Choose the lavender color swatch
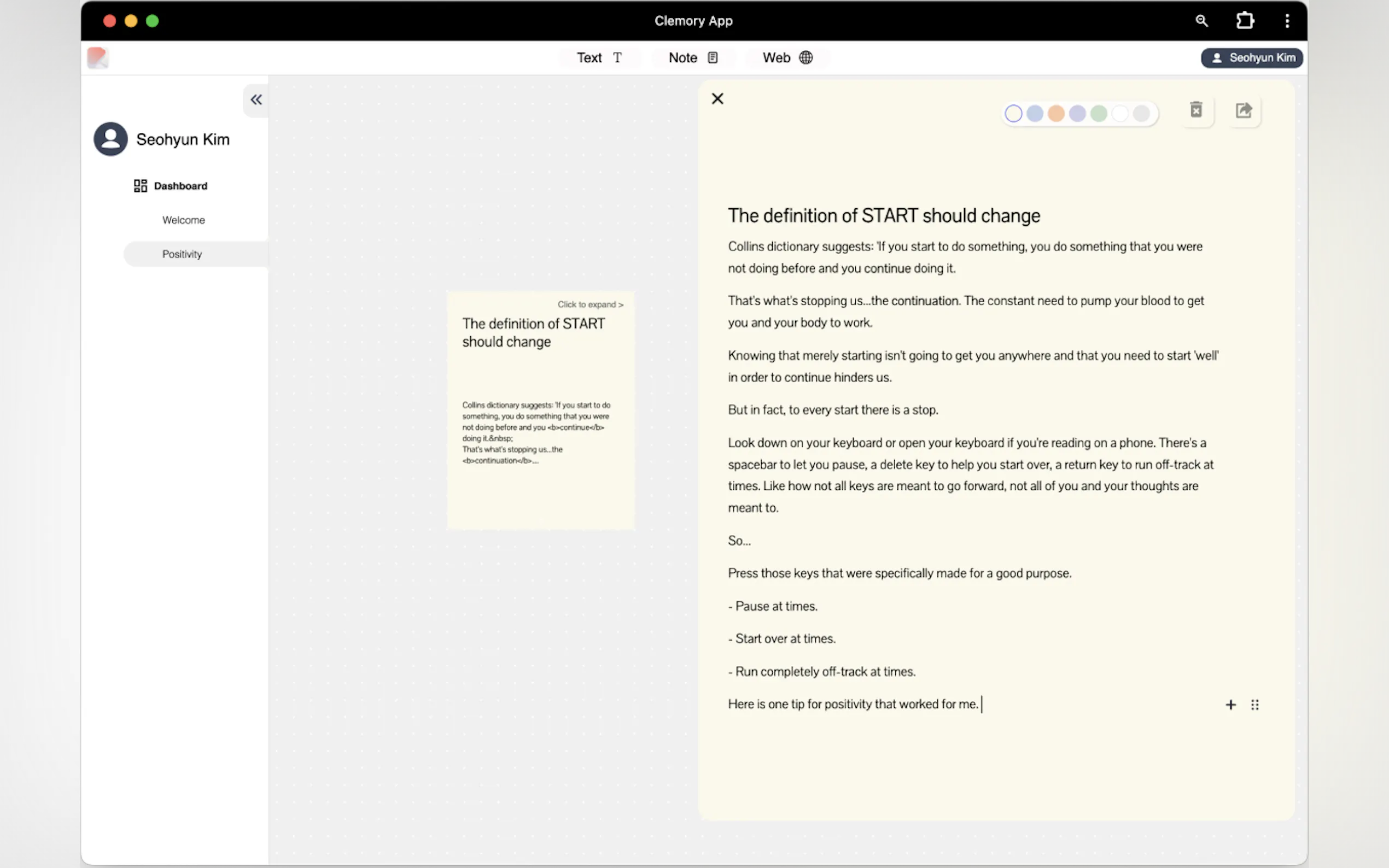The width and height of the screenshot is (1389, 868). tap(1077, 114)
